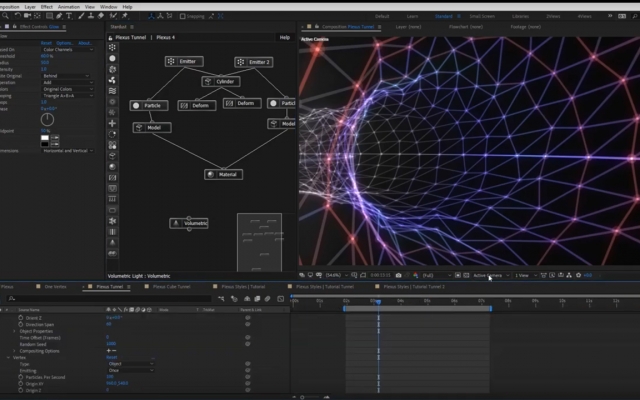Open the Layer menu

30,7
